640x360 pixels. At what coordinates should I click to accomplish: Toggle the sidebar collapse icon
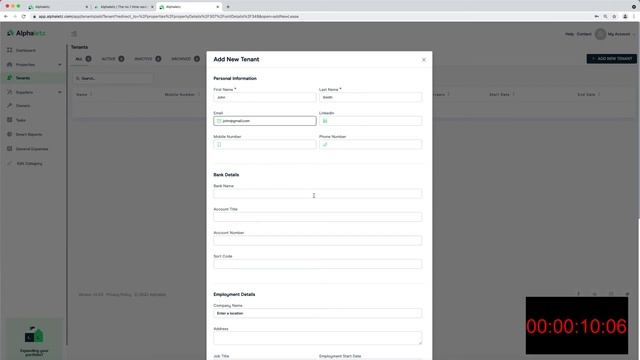click(x=74, y=33)
